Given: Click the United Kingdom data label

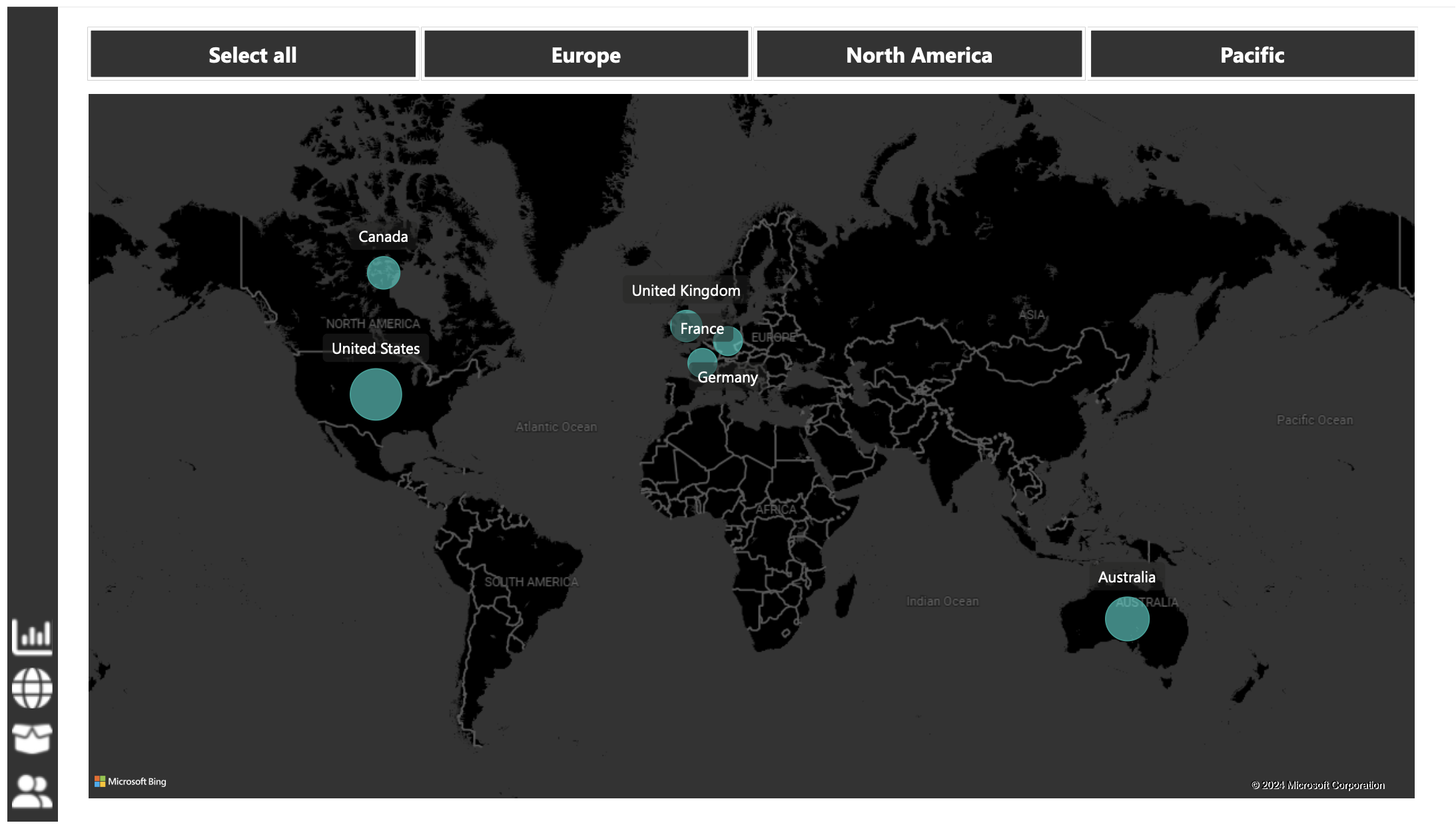Looking at the screenshot, I should (x=685, y=291).
